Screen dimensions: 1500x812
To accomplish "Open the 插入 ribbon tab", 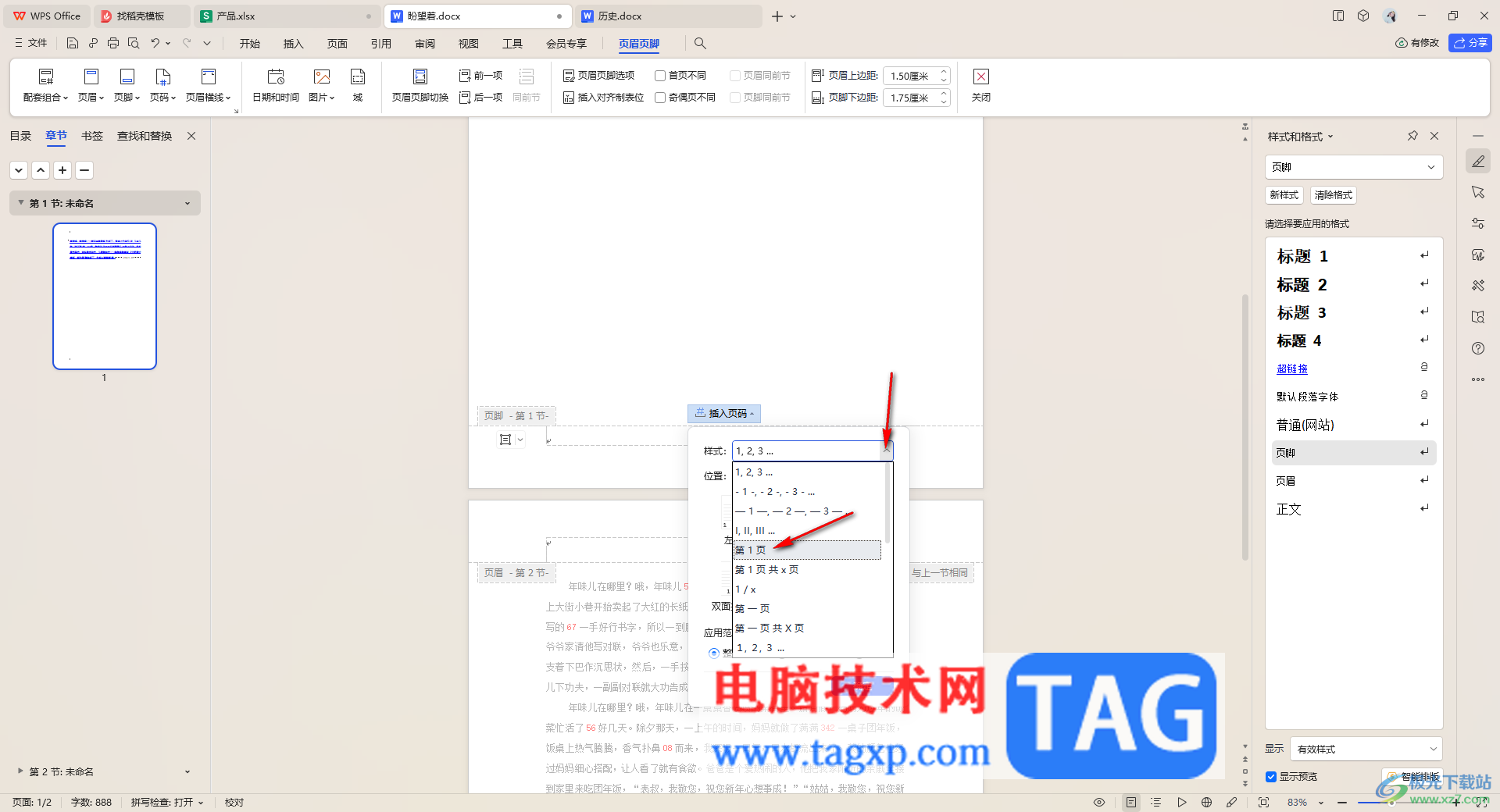I will (294, 44).
